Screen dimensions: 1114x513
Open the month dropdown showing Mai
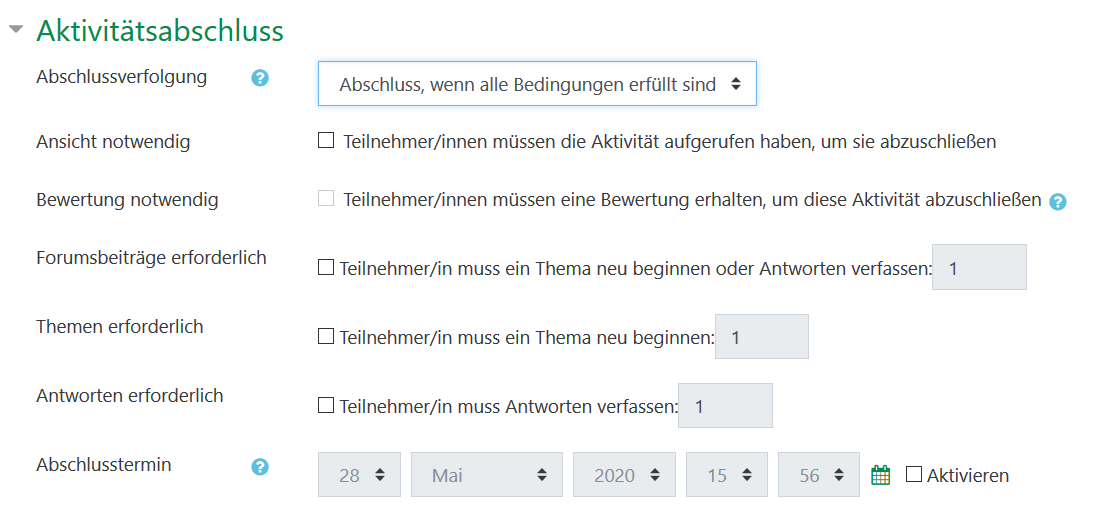[486, 475]
